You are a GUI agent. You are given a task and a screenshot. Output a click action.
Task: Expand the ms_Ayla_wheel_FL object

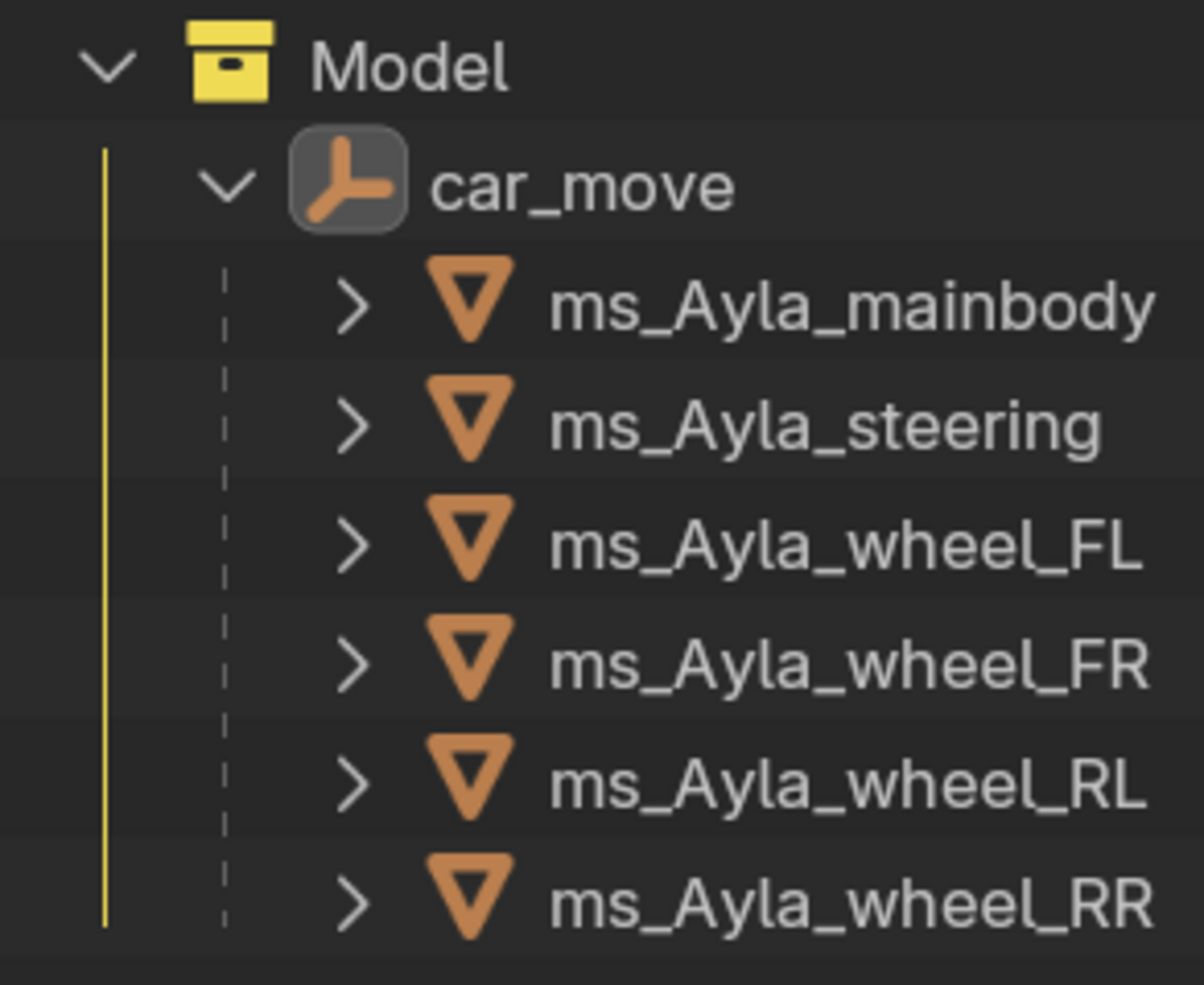point(353,546)
